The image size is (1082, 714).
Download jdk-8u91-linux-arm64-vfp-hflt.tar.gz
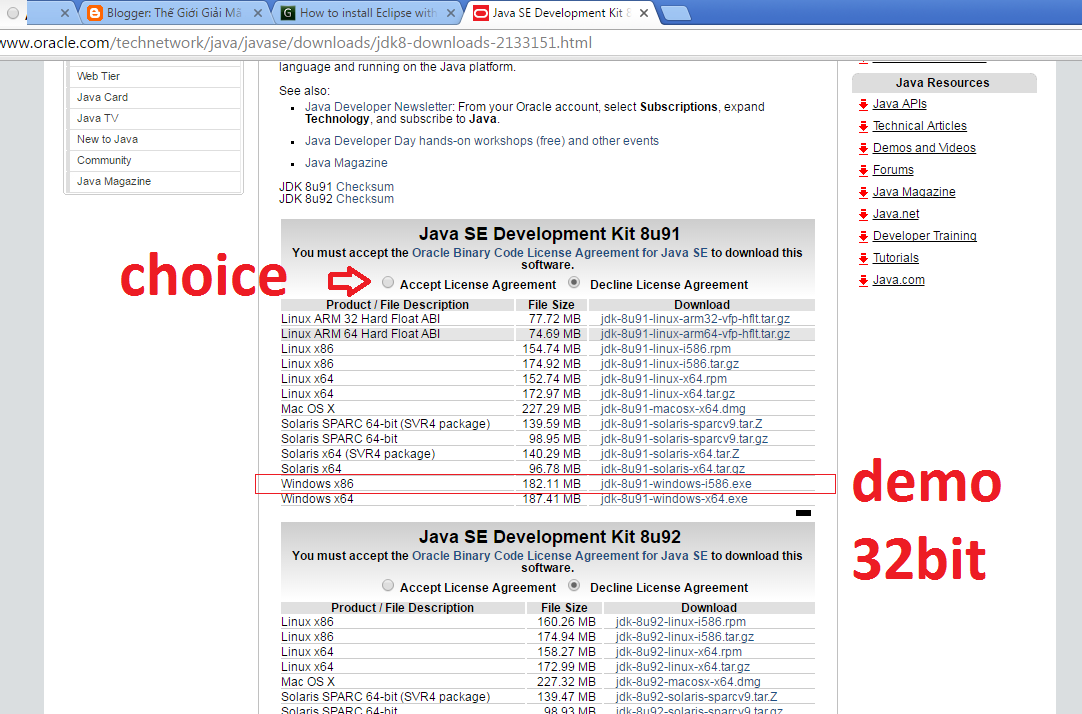(x=696, y=334)
